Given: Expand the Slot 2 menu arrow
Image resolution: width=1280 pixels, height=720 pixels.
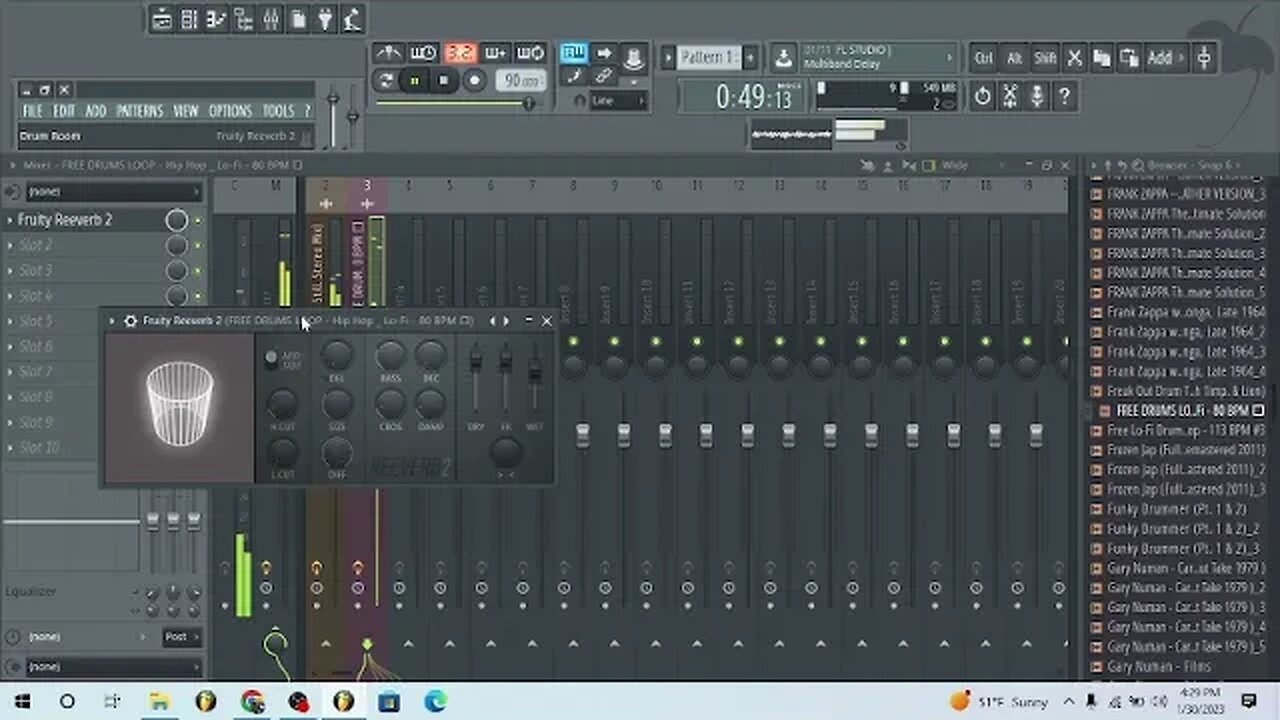Looking at the screenshot, I should point(10,245).
